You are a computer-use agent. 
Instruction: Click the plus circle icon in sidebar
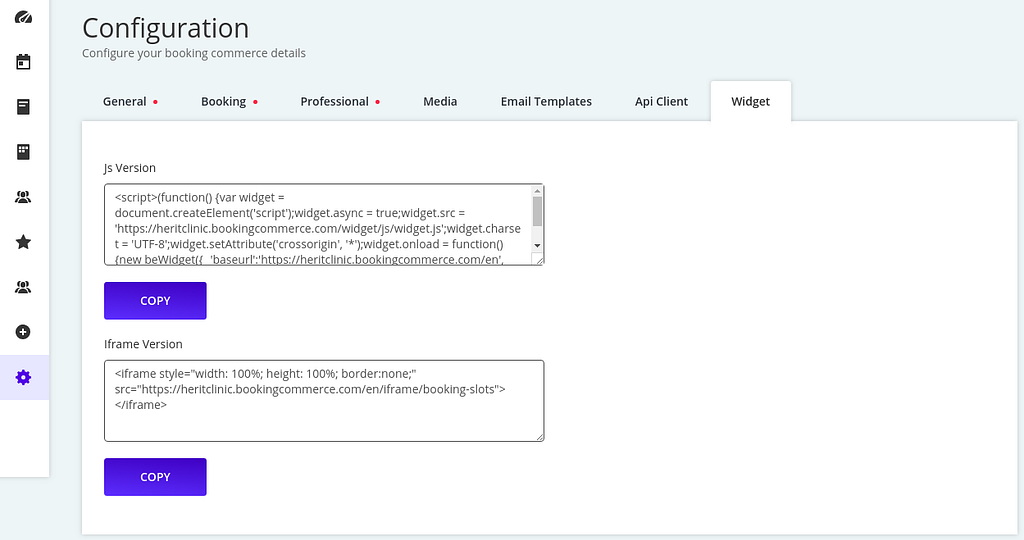[24, 332]
